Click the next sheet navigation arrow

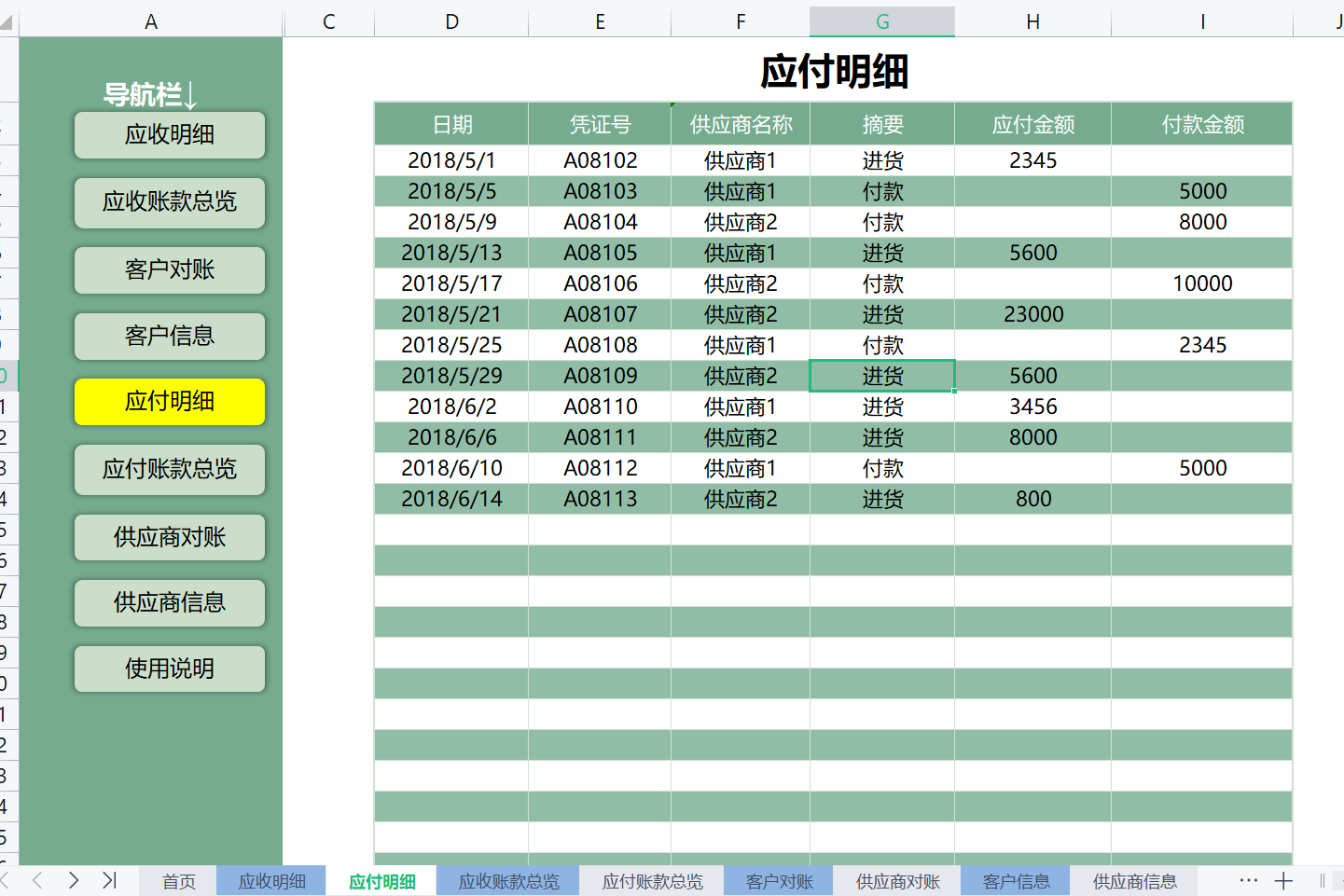click(x=74, y=880)
